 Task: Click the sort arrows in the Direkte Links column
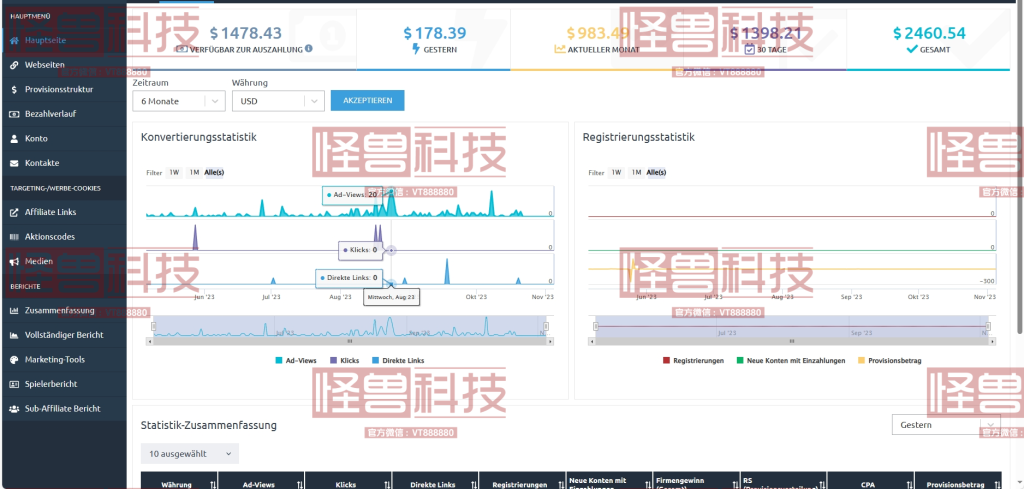[x=475, y=484]
